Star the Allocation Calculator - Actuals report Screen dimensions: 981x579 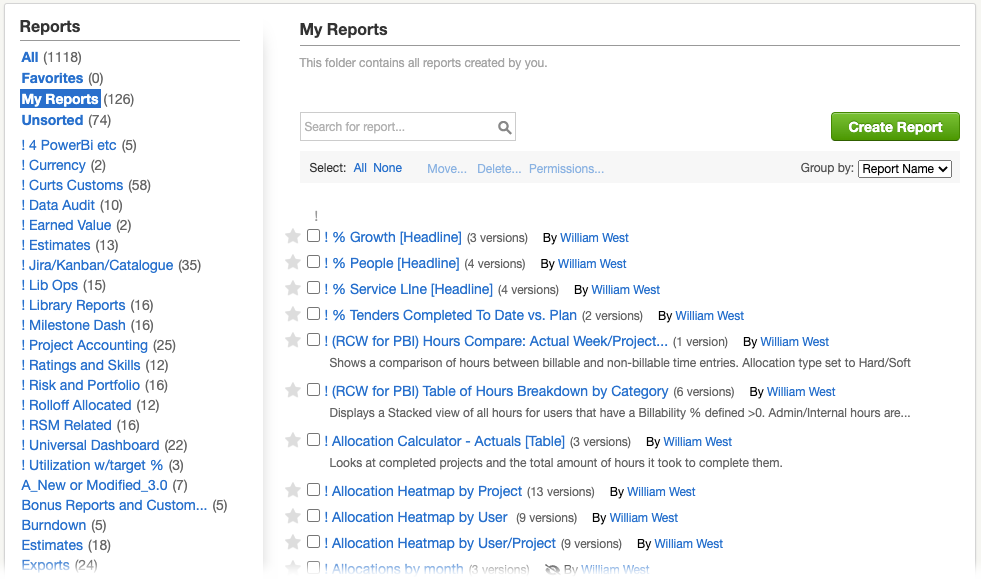coord(293,441)
